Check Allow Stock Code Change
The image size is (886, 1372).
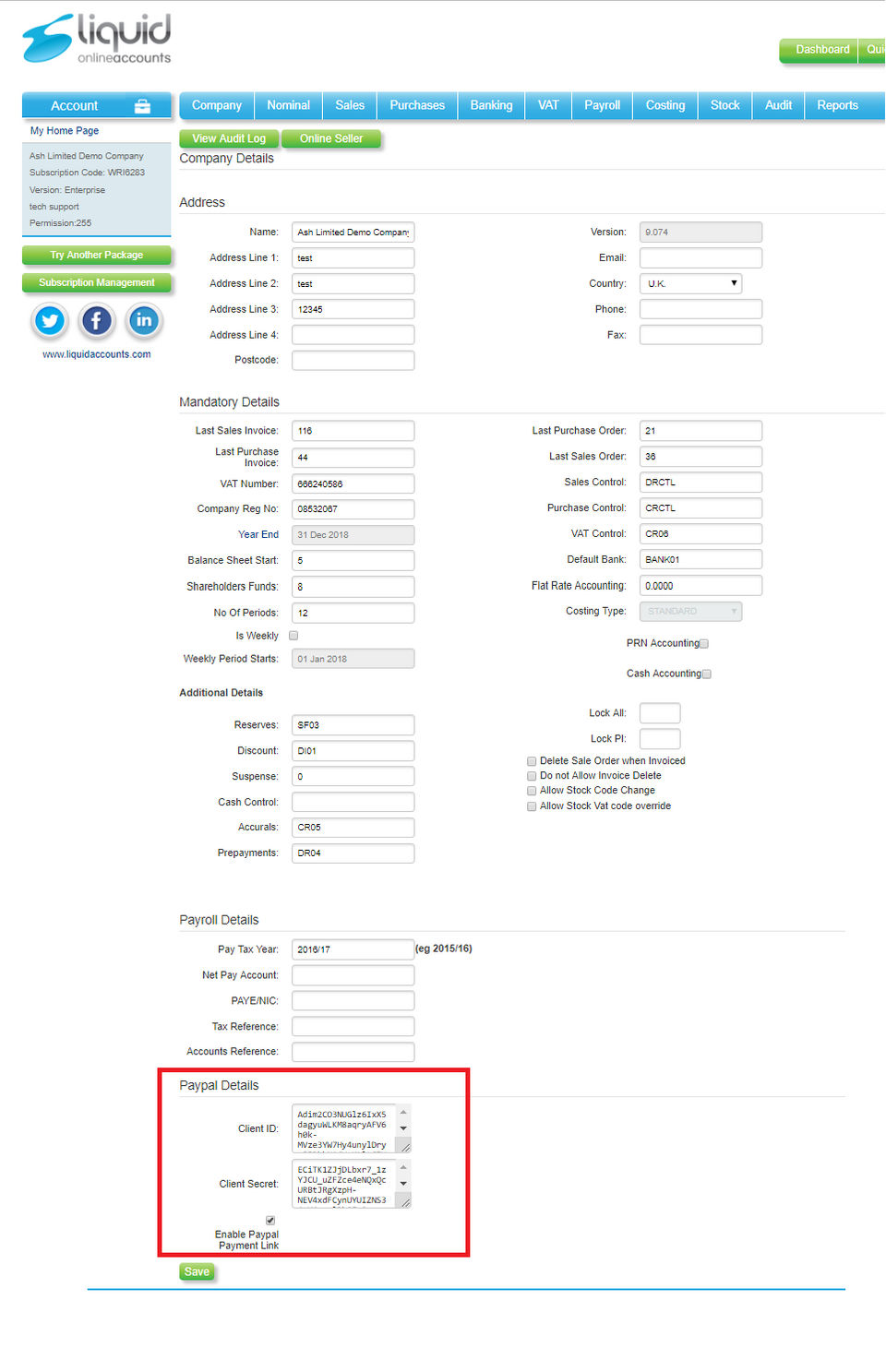(532, 791)
